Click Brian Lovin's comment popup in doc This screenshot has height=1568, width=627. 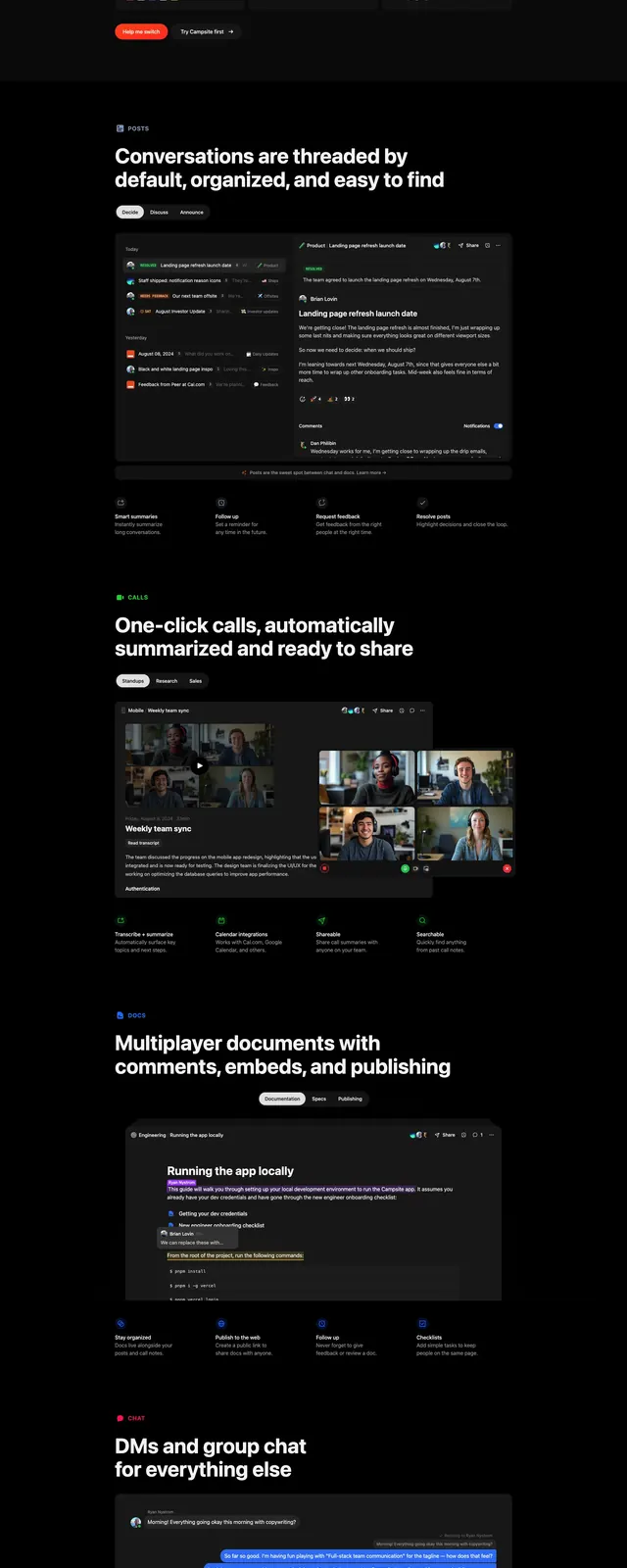[198, 1238]
